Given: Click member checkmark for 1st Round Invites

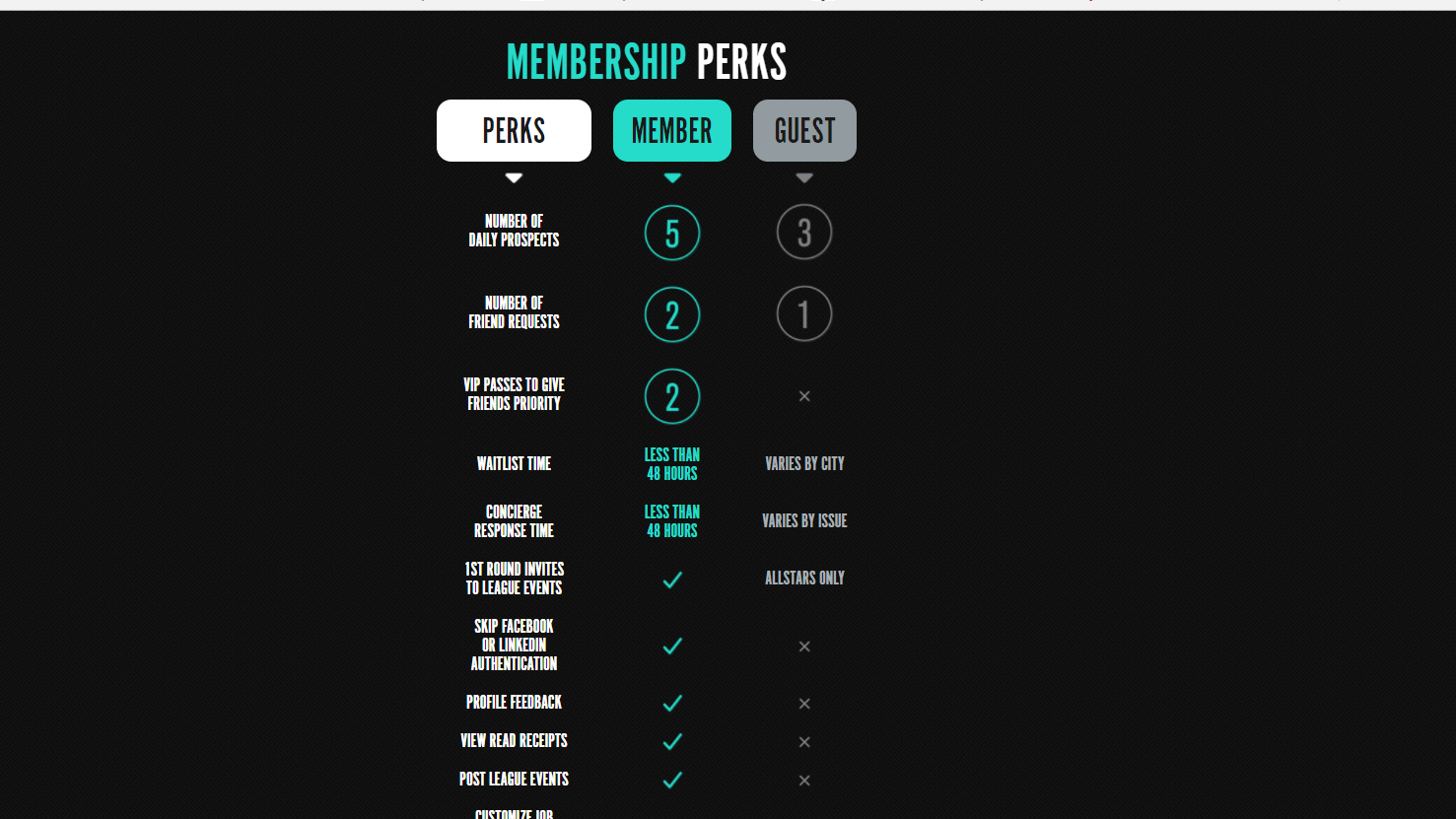Looking at the screenshot, I should 672,580.
